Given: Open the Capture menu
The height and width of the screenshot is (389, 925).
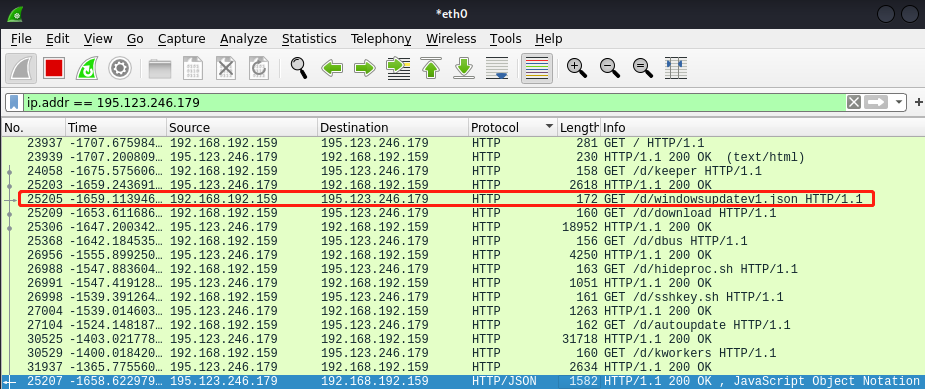Looking at the screenshot, I should point(182,39).
